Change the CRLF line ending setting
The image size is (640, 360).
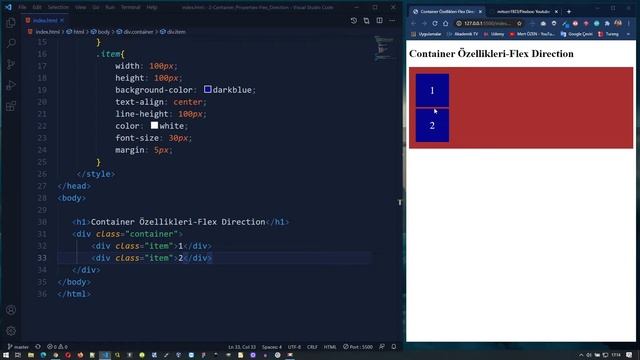pyautogui.click(x=312, y=347)
